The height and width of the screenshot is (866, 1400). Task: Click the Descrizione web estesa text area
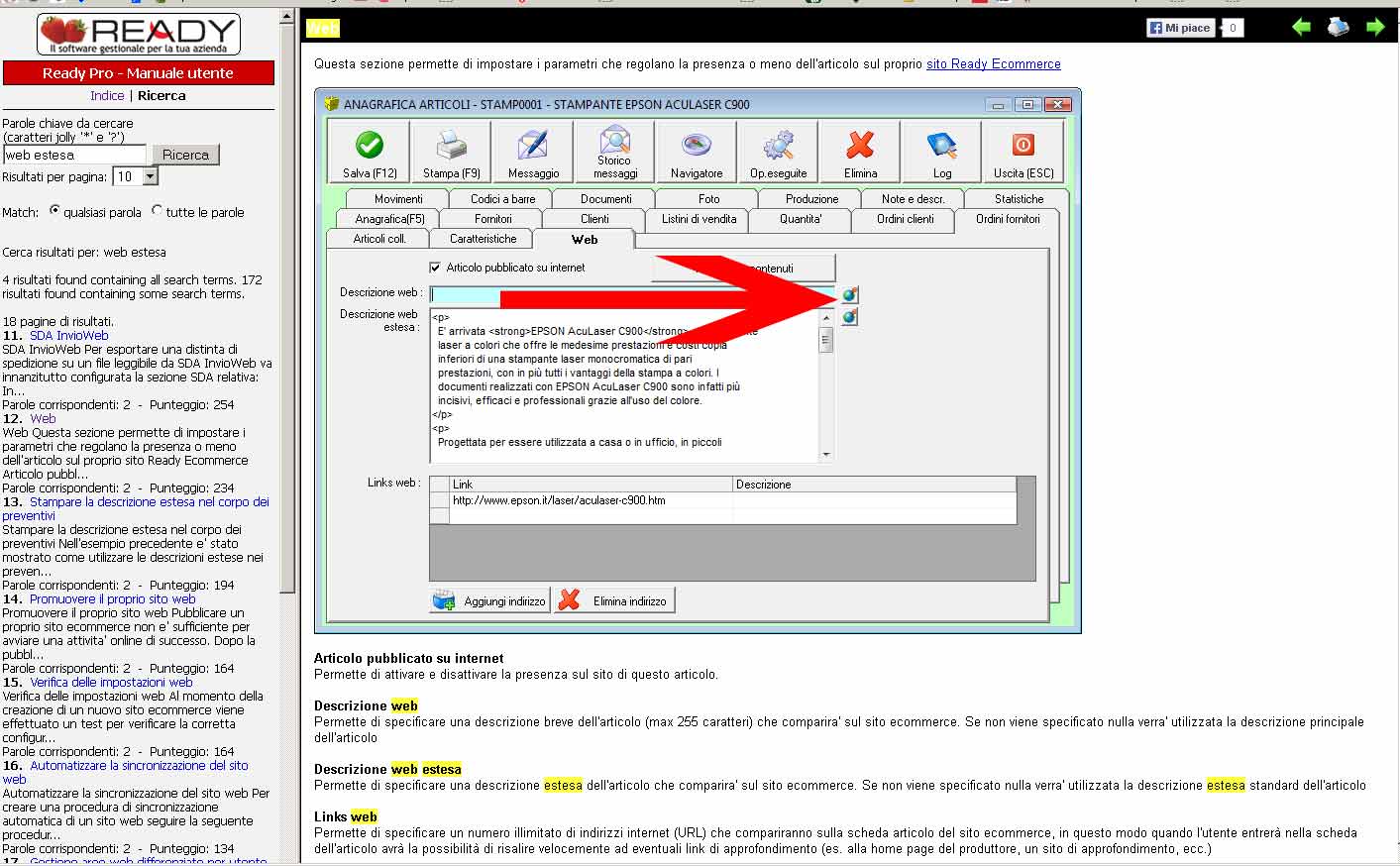coord(624,385)
